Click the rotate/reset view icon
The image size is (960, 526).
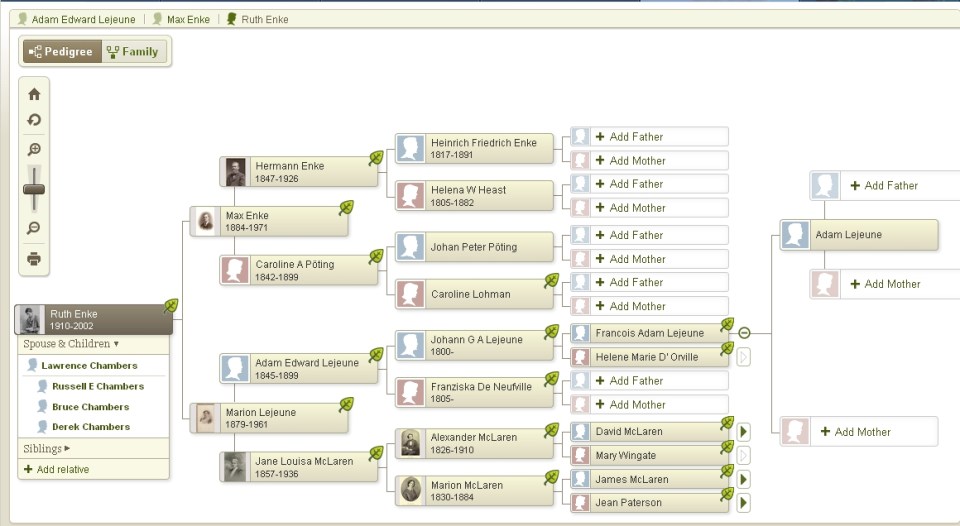[x=34, y=120]
